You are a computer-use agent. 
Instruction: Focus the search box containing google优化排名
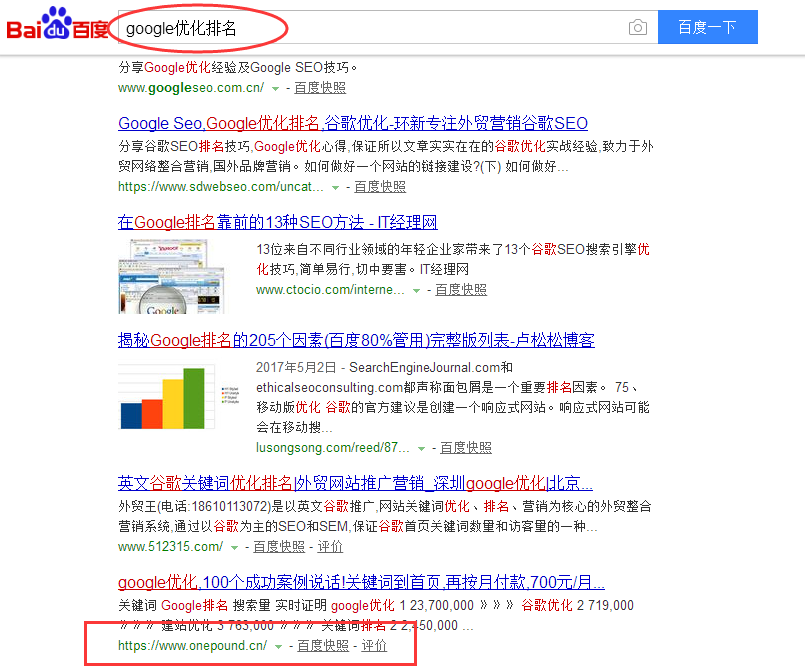[x=388, y=27]
